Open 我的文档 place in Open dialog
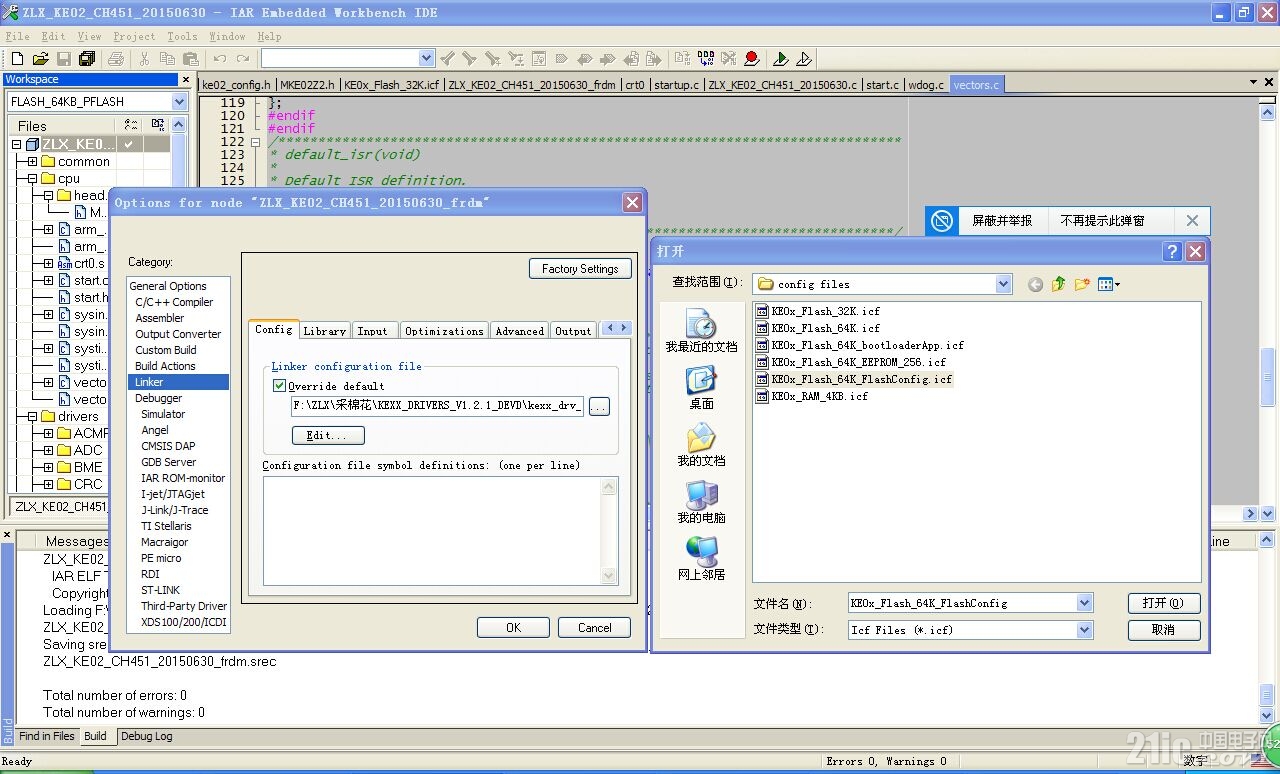This screenshot has width=1280, height=774. [701, 445]
